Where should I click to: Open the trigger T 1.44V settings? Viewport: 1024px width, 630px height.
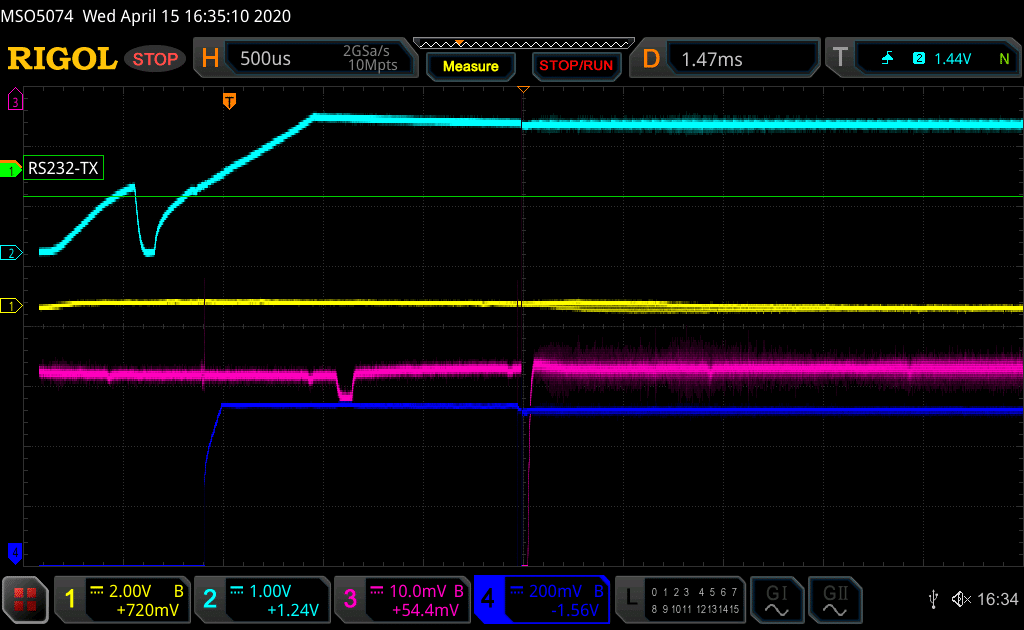click(x=926, y=59)
